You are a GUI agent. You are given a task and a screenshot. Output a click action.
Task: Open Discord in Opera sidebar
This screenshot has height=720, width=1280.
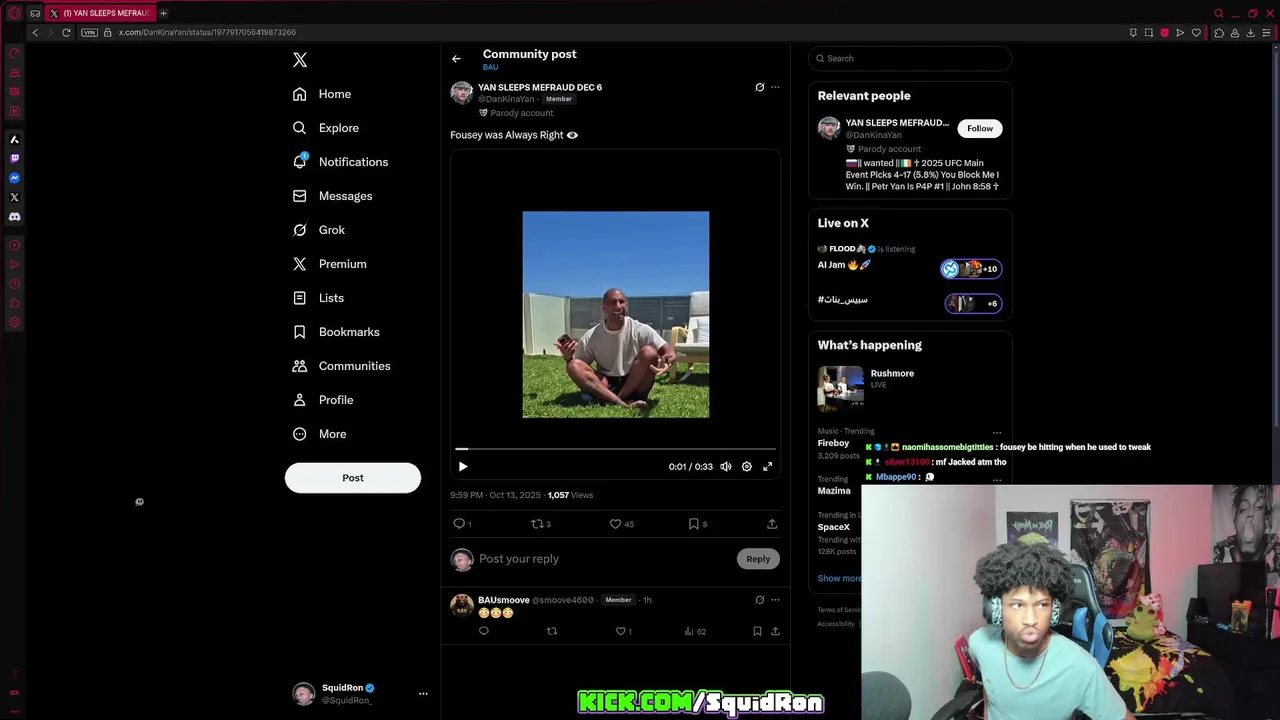pyautogui.click(x=14, y=217)
